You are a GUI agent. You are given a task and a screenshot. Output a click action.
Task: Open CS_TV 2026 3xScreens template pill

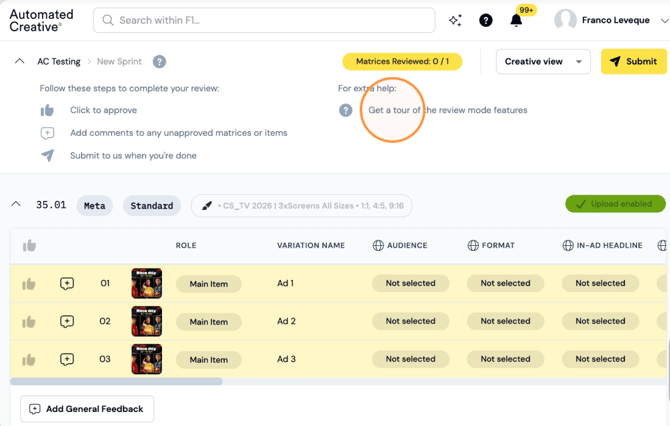302,206
